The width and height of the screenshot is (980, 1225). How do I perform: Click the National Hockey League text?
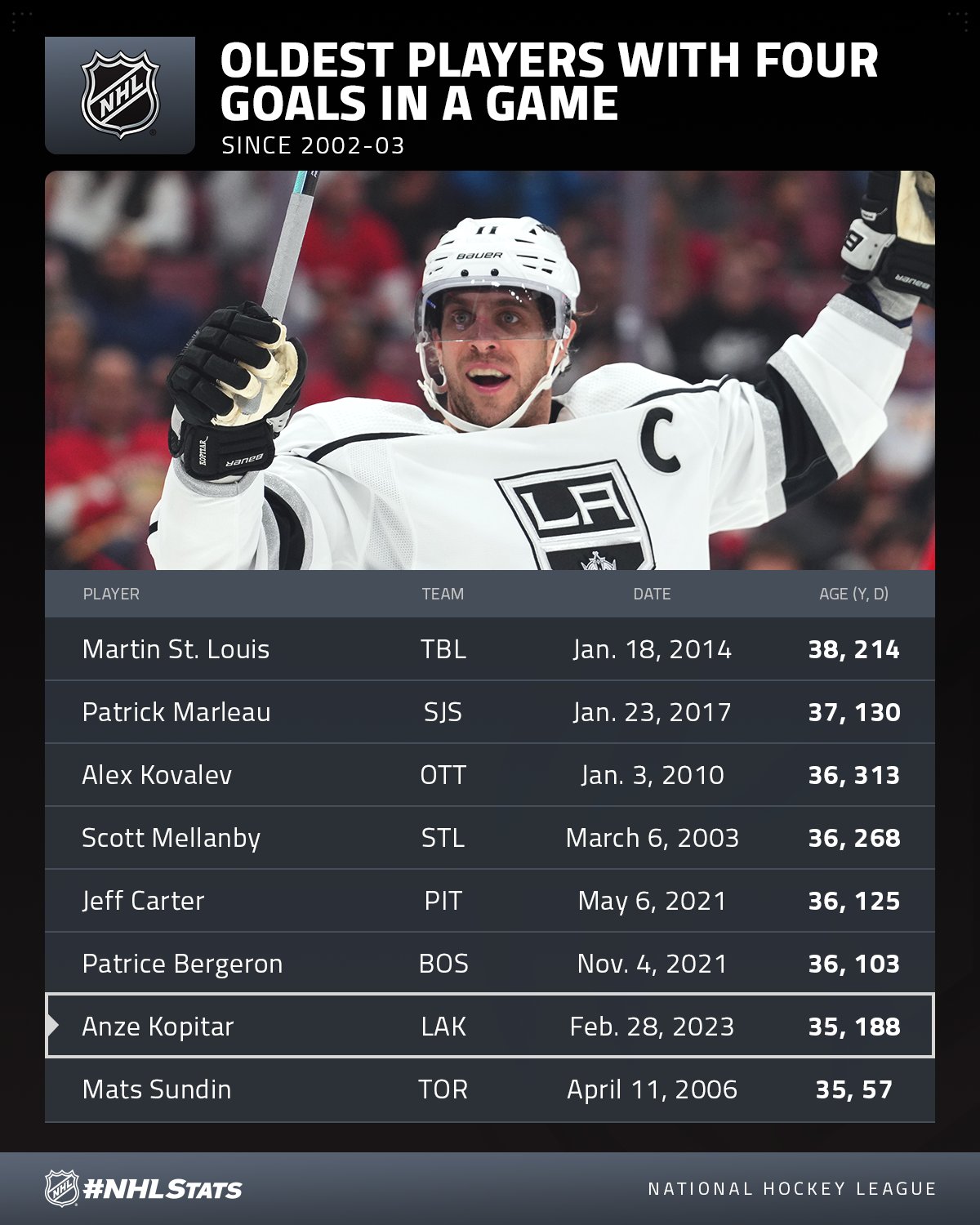(x=792, y=1189)
